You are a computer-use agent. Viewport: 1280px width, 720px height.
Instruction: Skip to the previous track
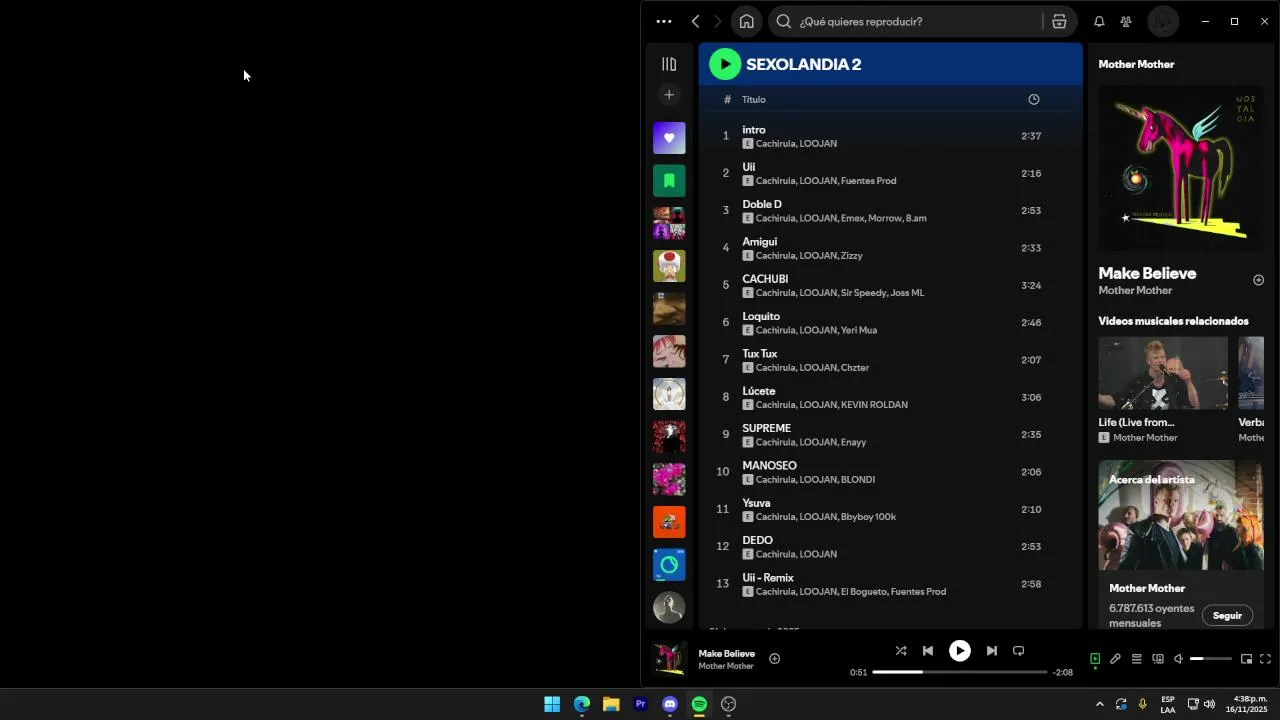[x=928, y=651]
